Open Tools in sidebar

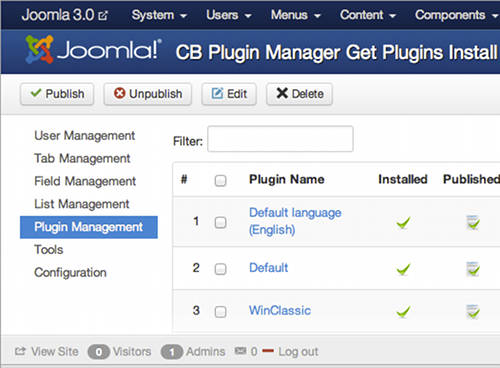(49, 250)
